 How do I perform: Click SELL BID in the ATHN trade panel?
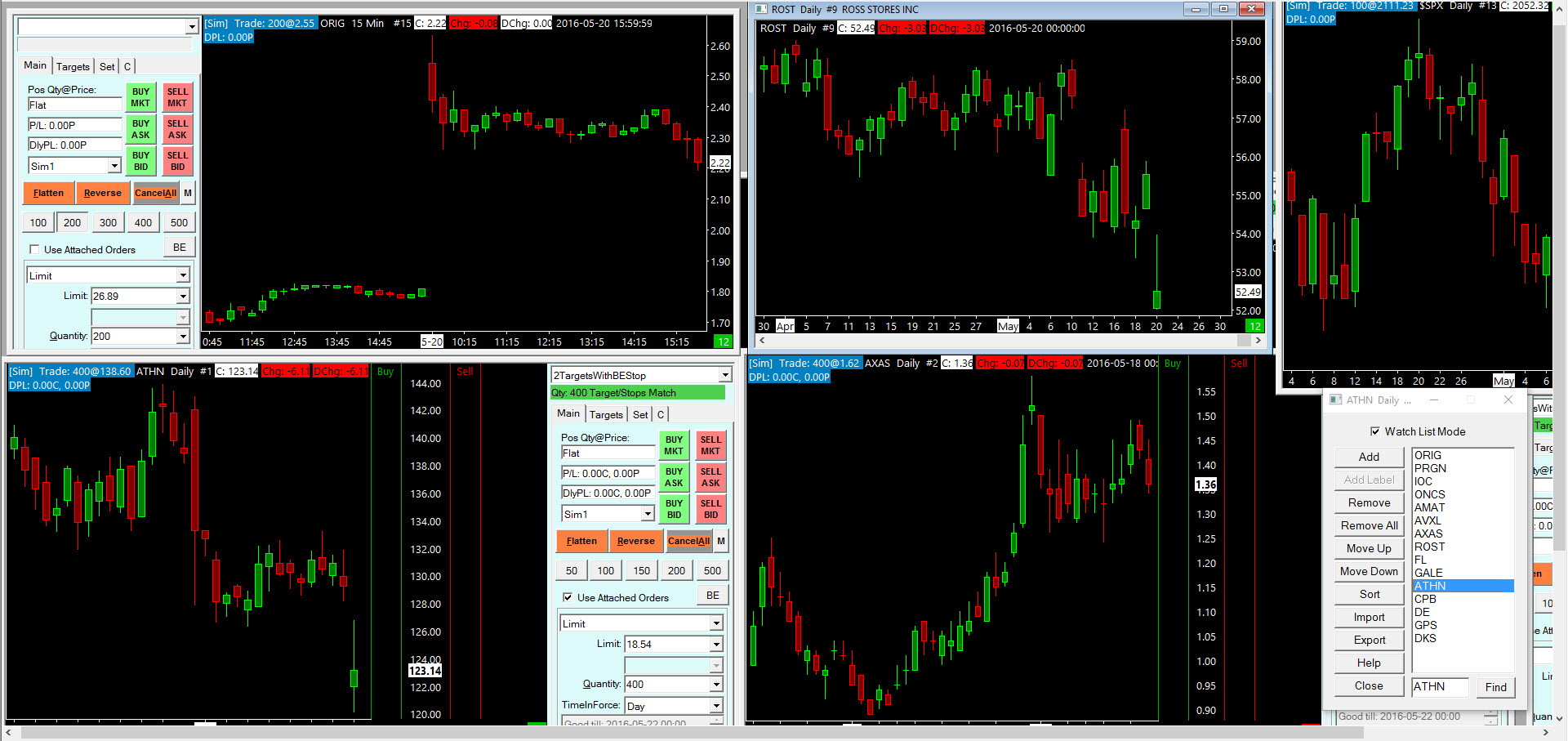[710, 509]
